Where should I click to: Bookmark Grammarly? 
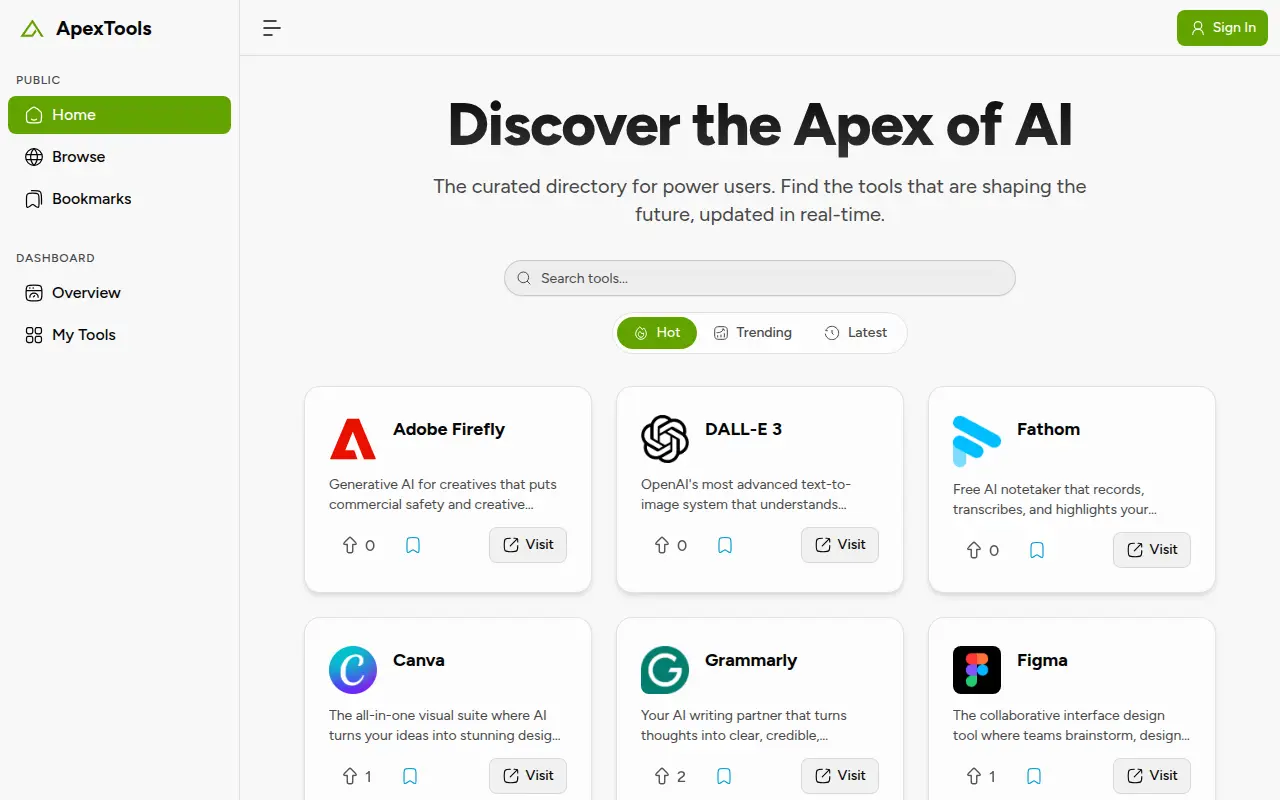point(724,776)
